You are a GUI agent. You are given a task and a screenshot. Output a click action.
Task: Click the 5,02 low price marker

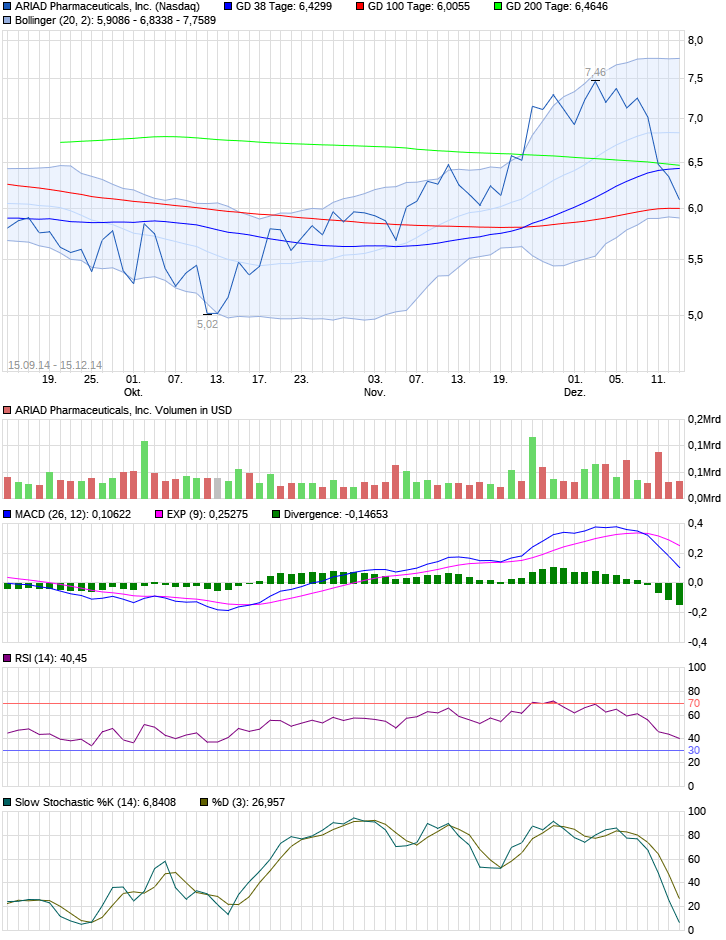click(207, 324)
